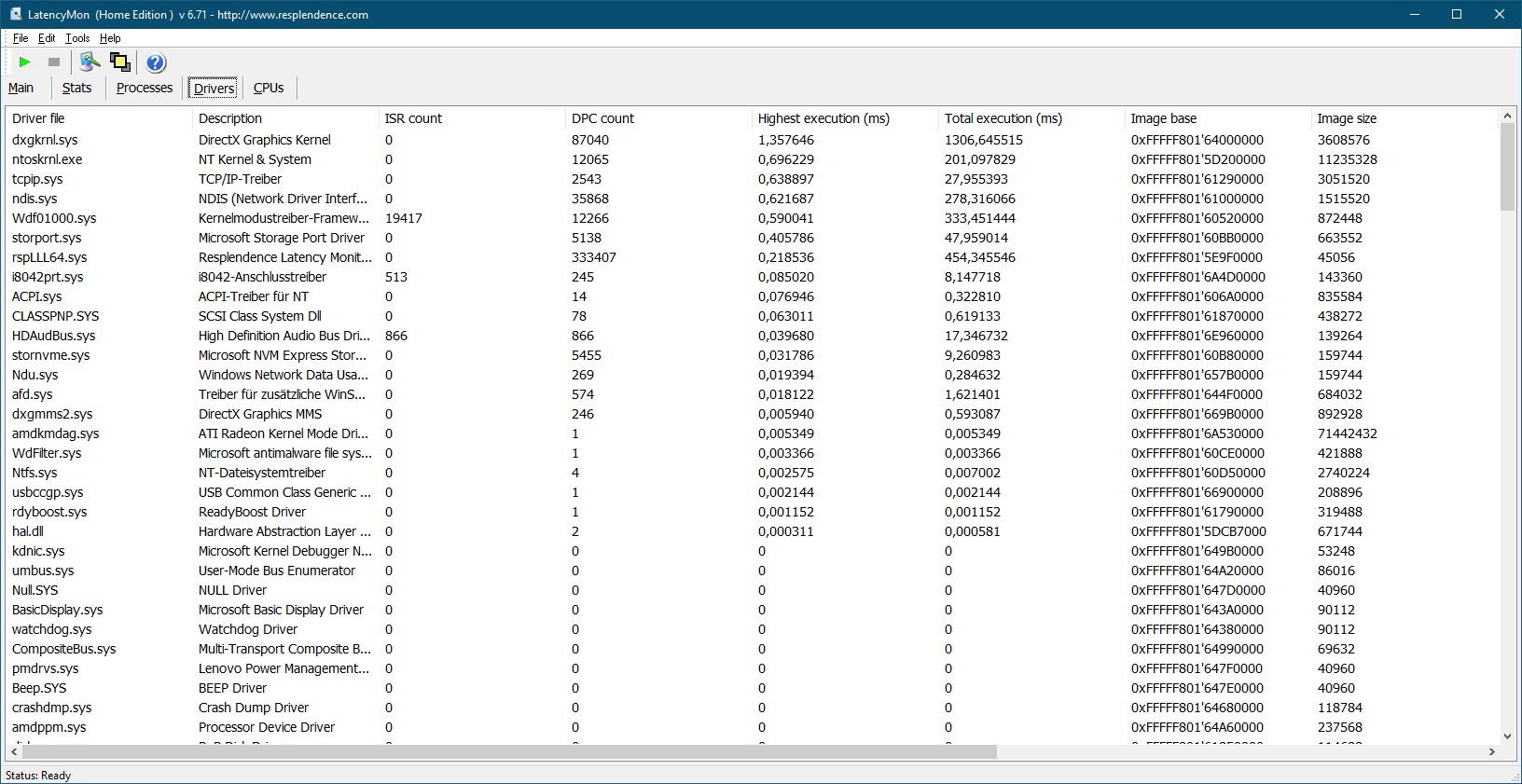This screenshot has height=784, width=1522.
Task: Switch to the Main tab
Action: click(x=21, y=88)
